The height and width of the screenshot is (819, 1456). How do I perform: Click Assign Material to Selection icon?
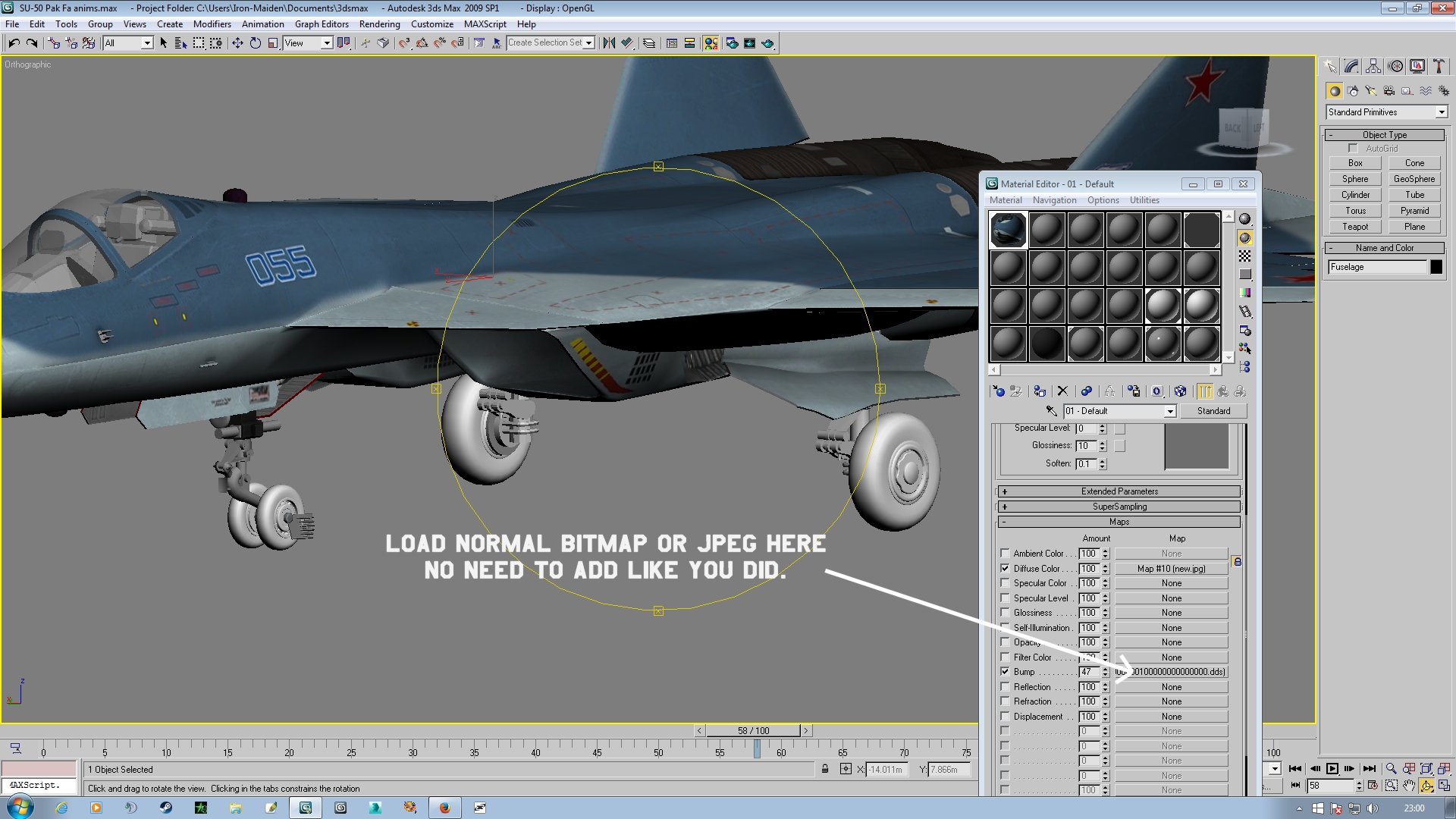[1040, 391]
